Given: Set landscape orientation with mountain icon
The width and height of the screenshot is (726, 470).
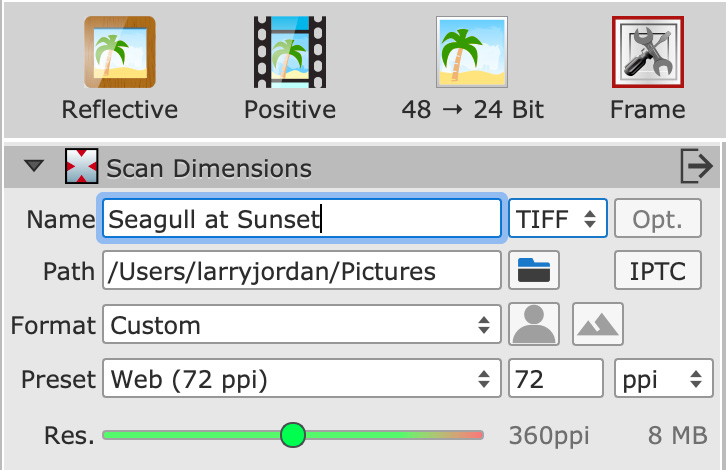Looking at the screenshot, I should pos(598,324).
